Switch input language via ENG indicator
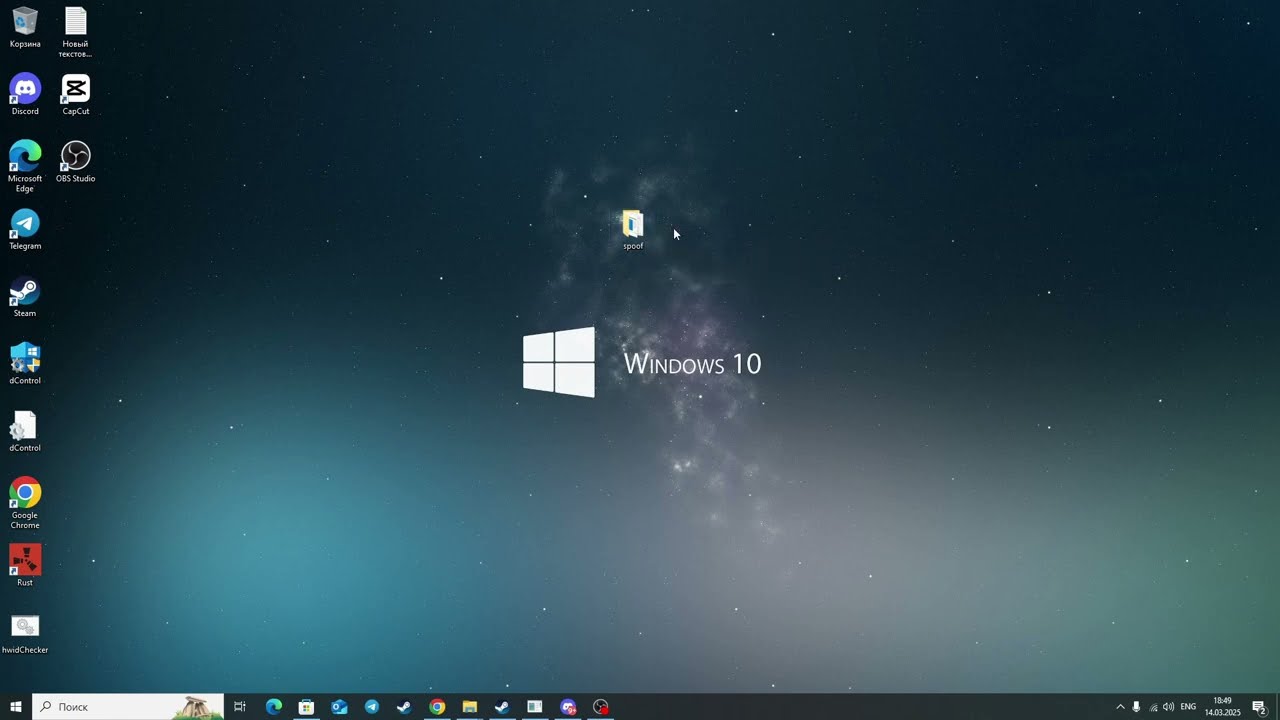Viewport: 1280px width, 720px height. (1188, 707)
